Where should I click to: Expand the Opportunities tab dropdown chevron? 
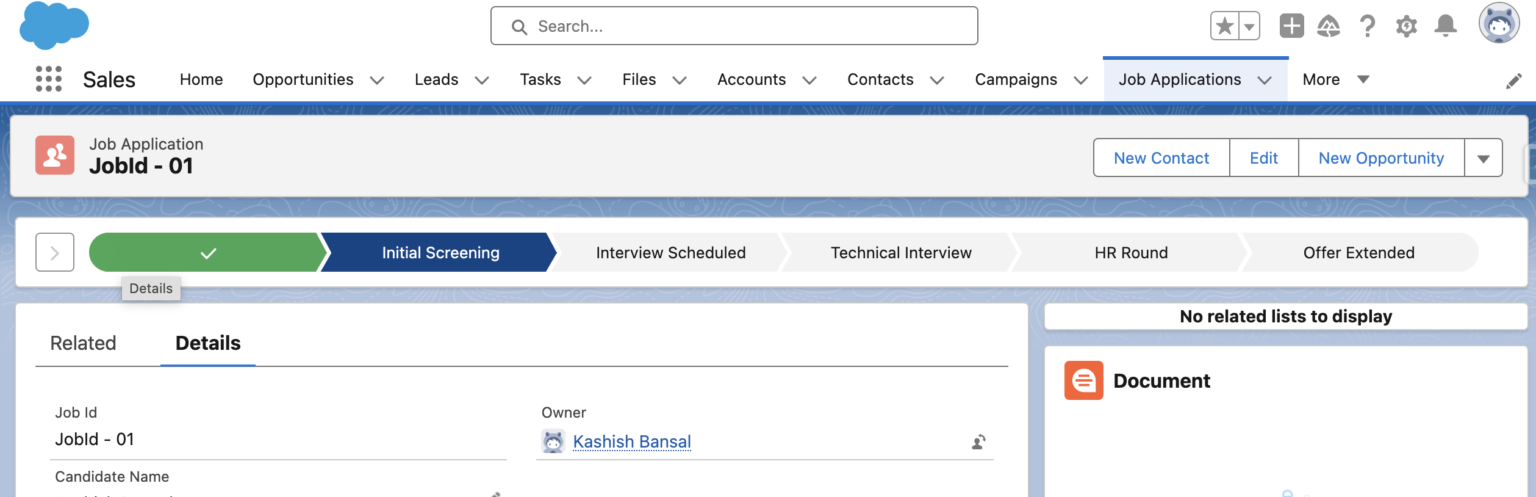click(377, 80)
